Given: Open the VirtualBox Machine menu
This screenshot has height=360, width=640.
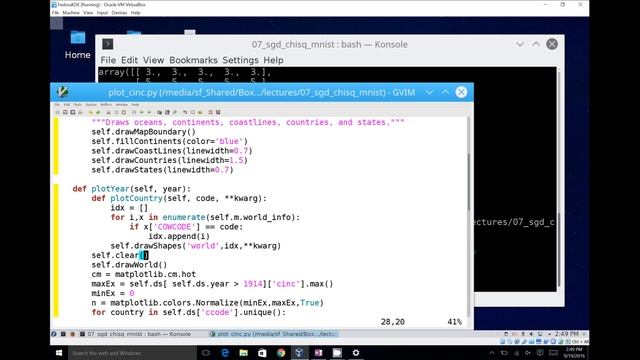Looking at the screenshot, I should 71,13.
